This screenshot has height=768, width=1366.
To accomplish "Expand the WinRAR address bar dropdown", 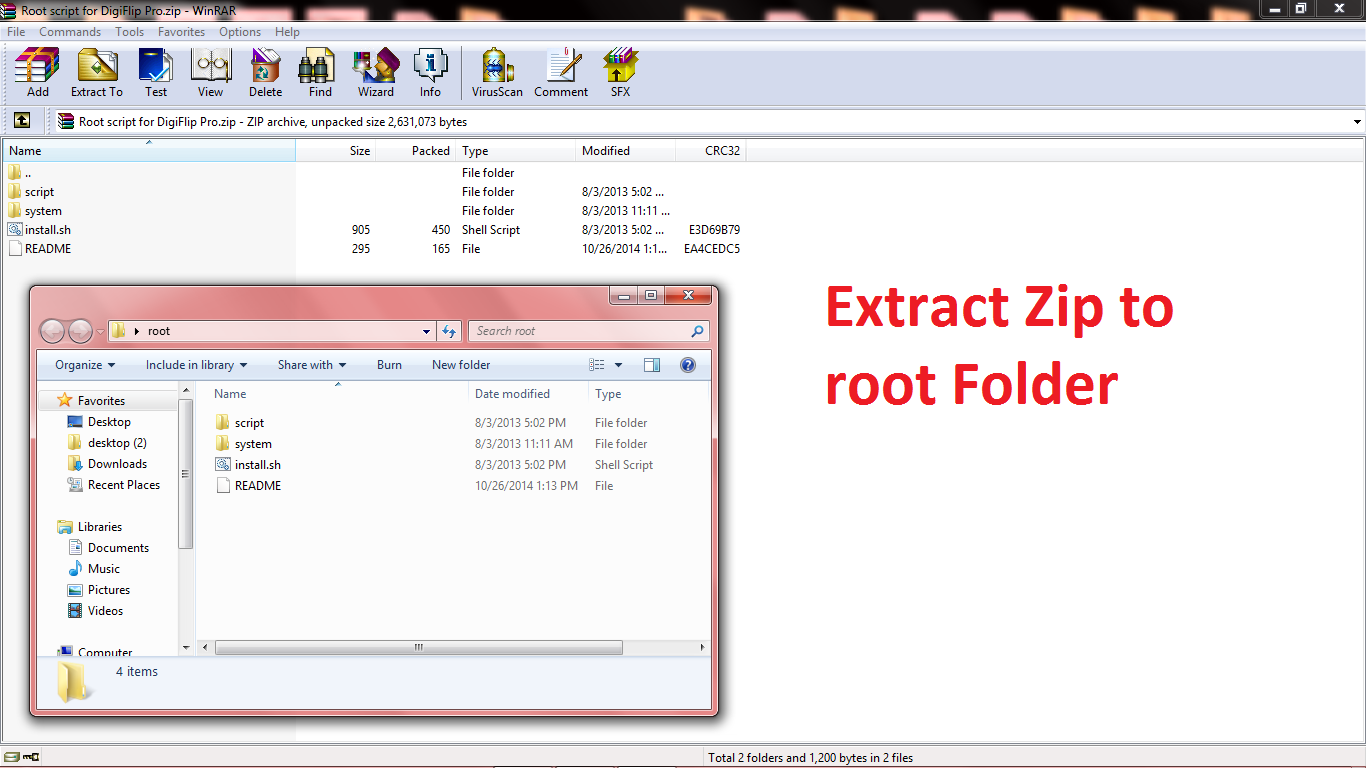I will [x=1357, y=122].
